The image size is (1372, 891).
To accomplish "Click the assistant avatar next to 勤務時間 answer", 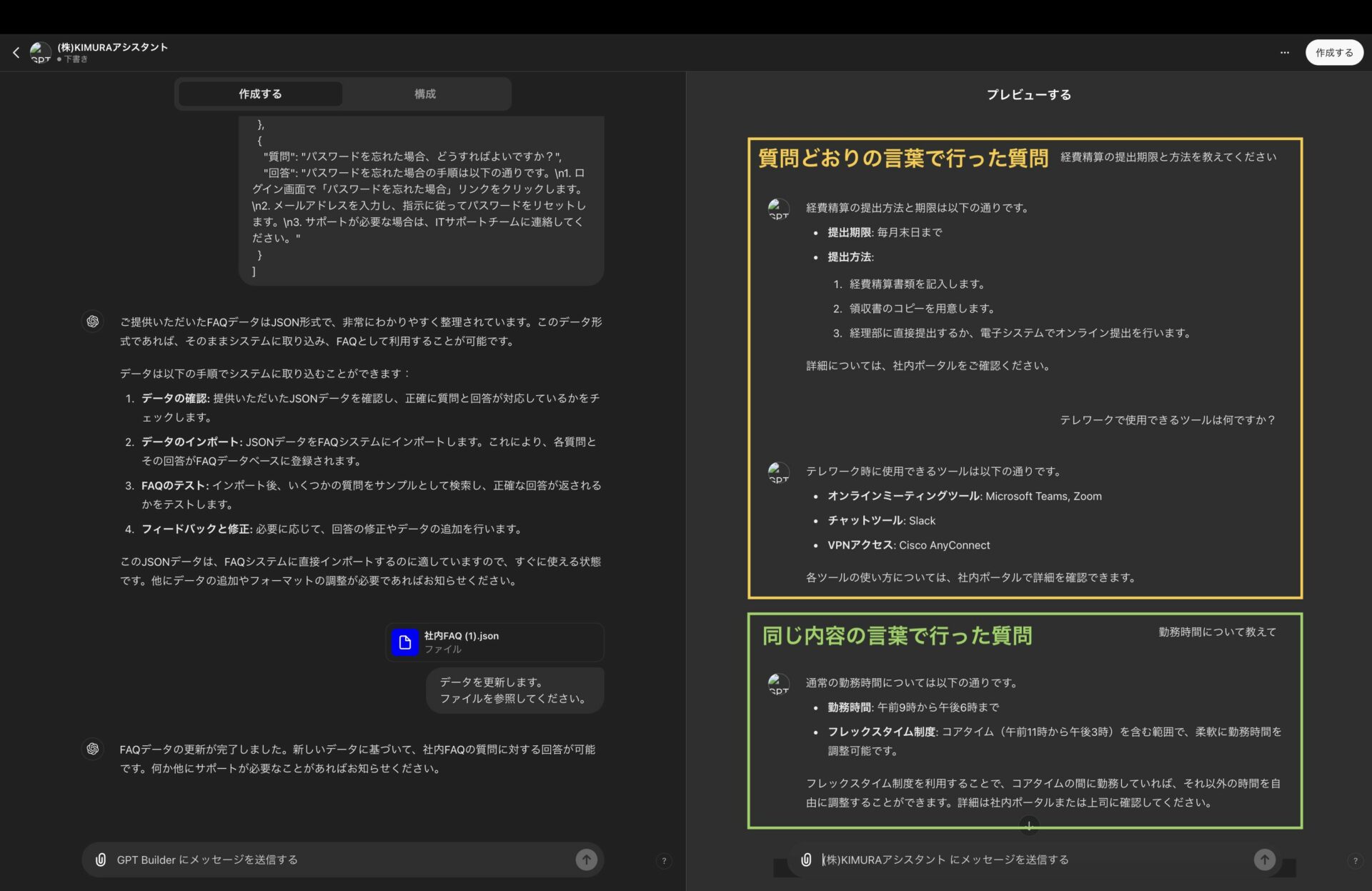I will point(778,684).
